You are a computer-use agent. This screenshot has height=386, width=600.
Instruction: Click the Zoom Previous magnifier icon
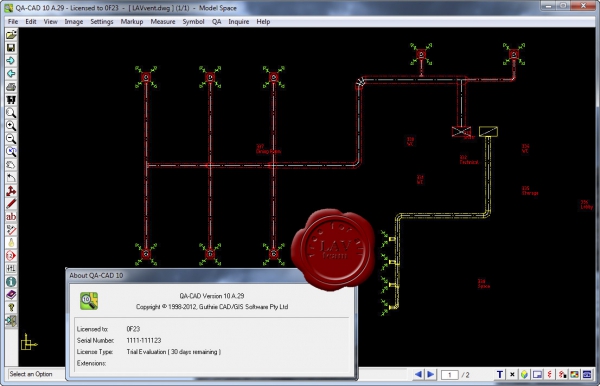pyautogui.click(x=11, y=152)
